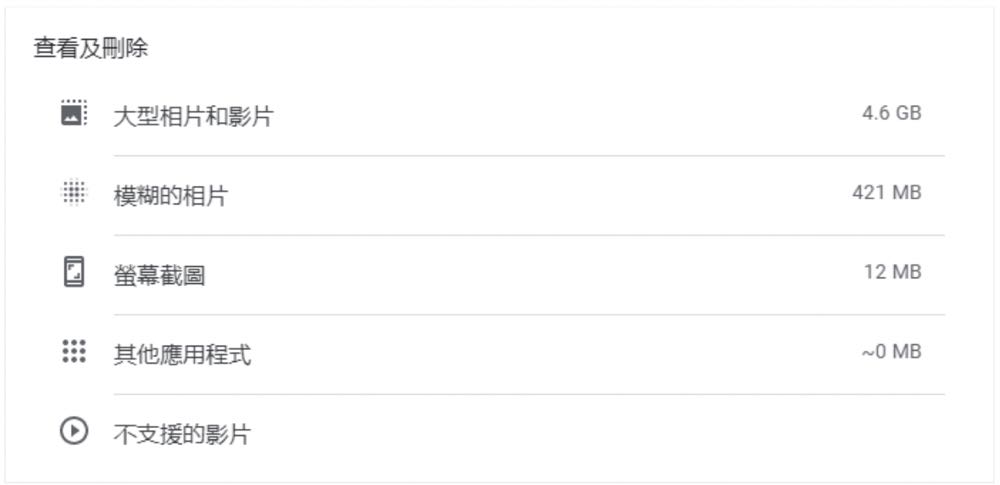Click the 12 MB size value
This screenshot has height=485, width=1000.
click(892, 272)
